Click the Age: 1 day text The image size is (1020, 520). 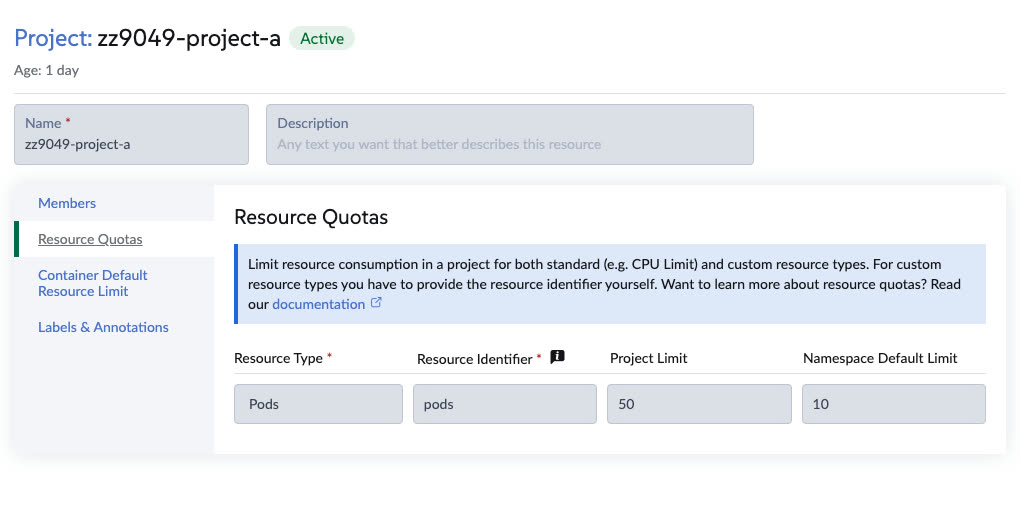click(47, 70)
